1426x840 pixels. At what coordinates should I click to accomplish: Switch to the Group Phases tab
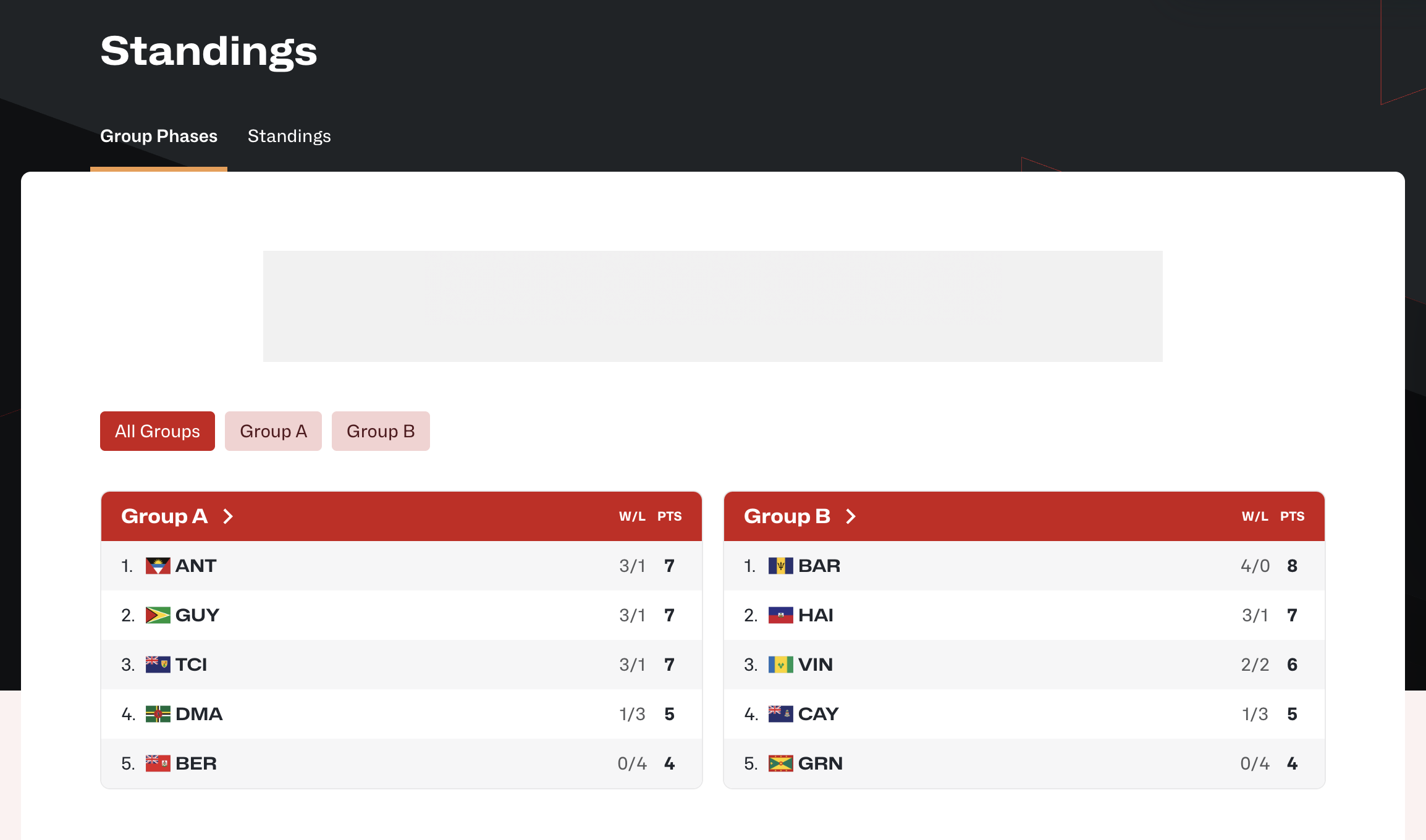pyautogui.click(x=159, y=136)
